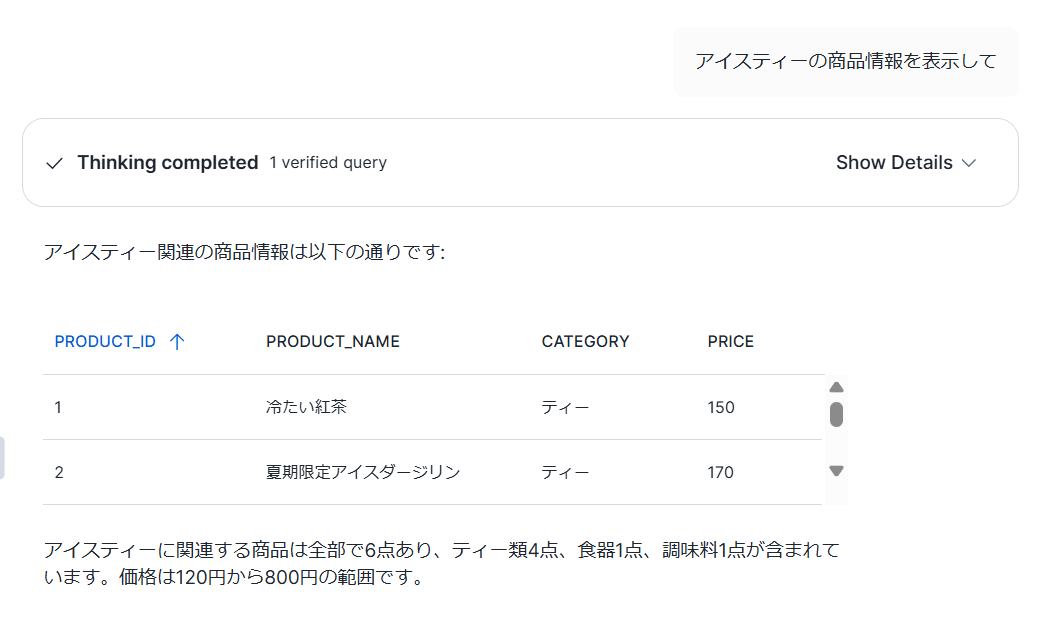Viewport: 1042px width, 622px height.
Task: Click the Show Details label
Action: [894, 163]
